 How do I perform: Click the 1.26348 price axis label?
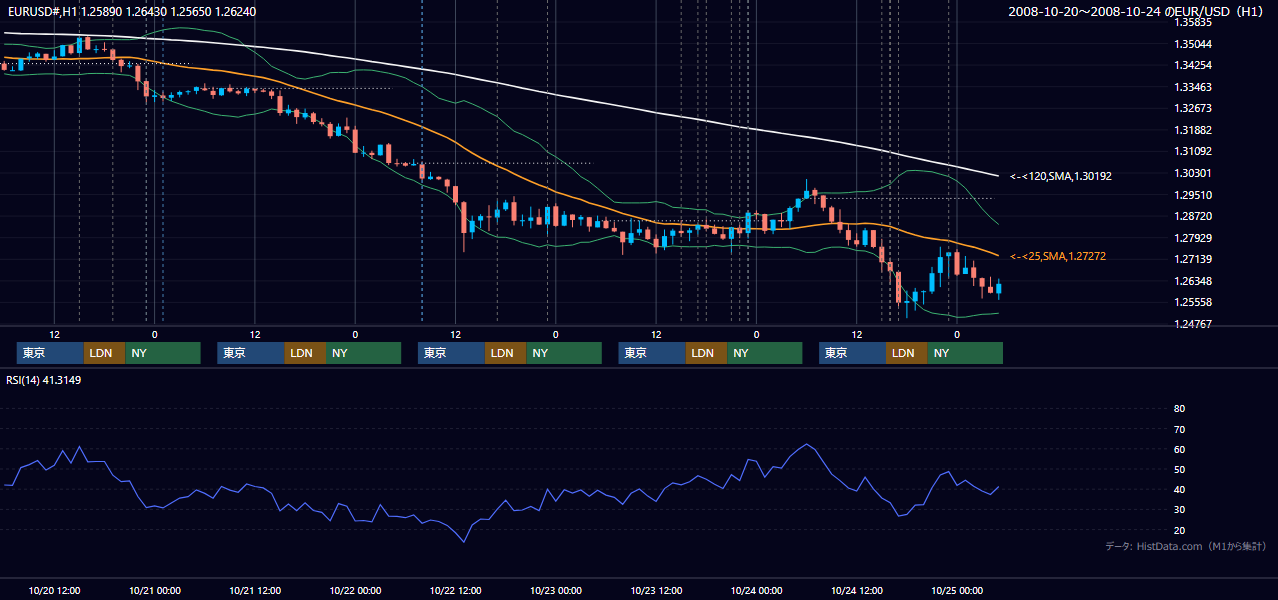1192,281
